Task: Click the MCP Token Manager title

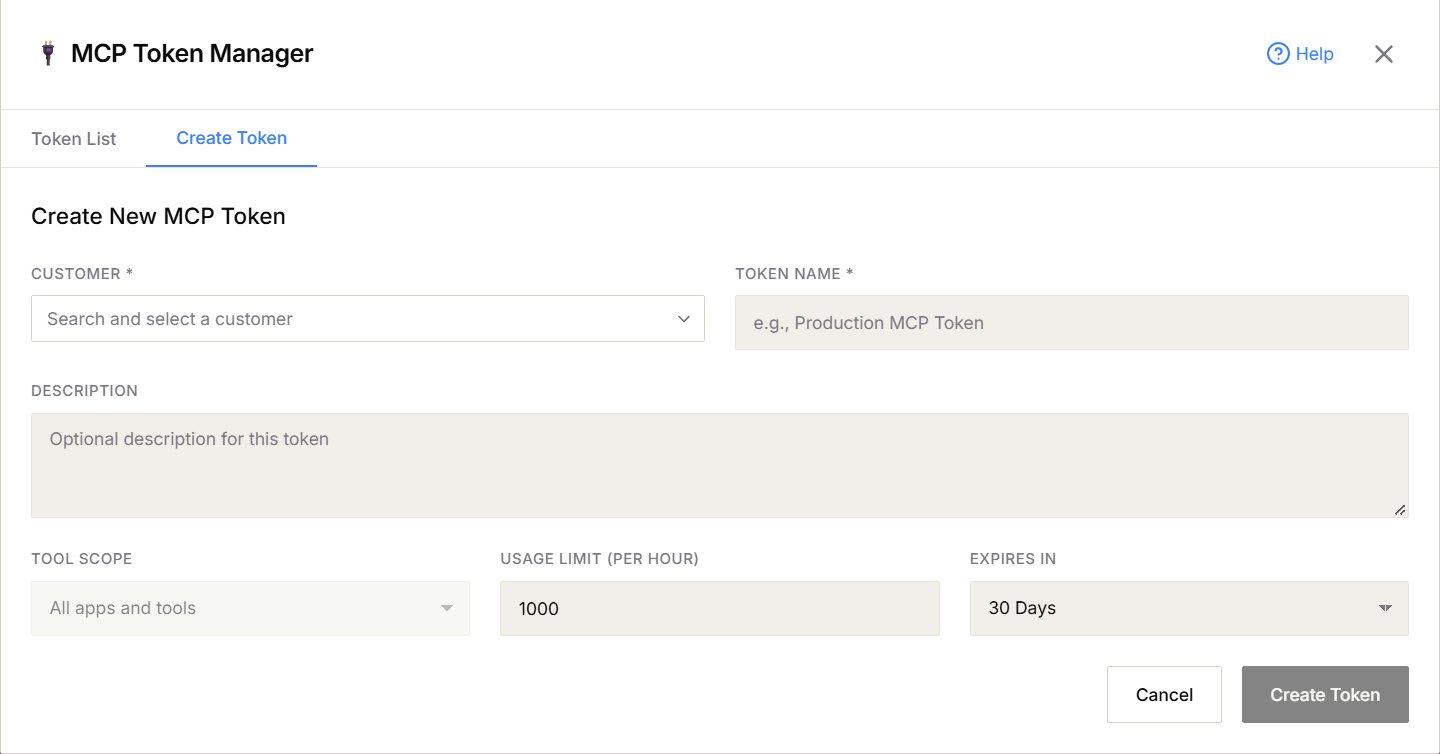Action: (192, 54)
